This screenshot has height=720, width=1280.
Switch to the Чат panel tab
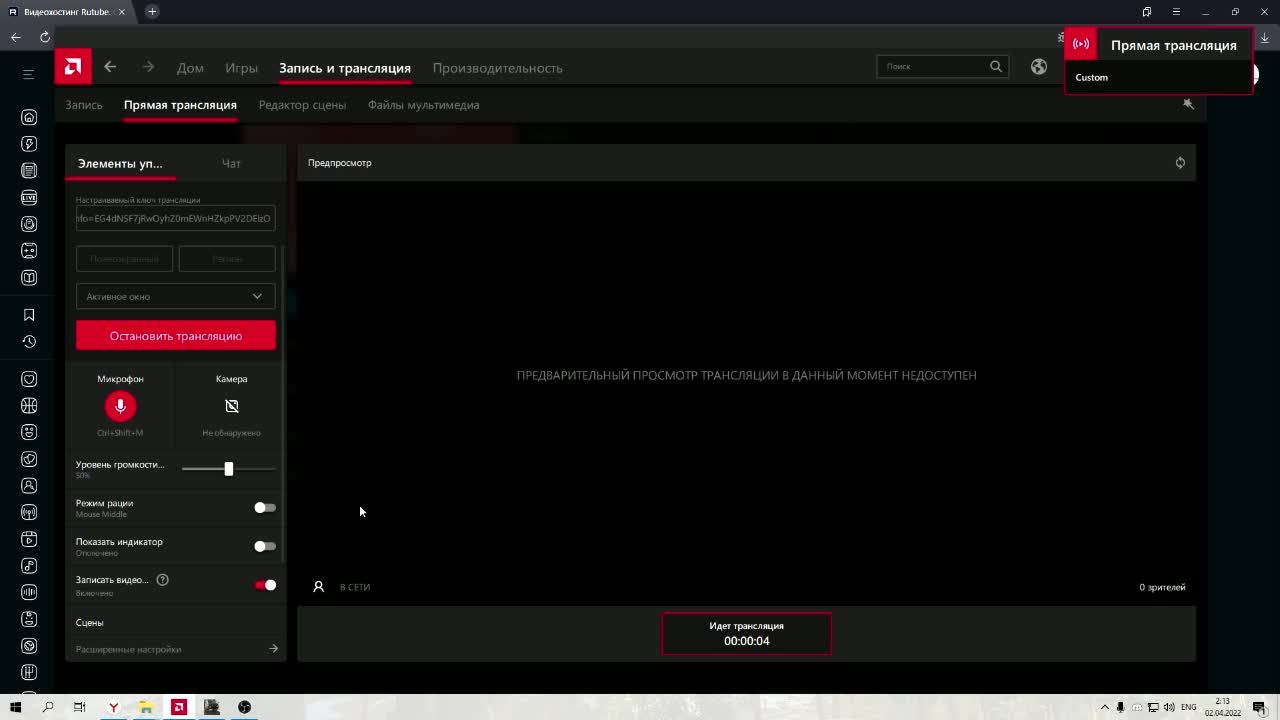tap(231, 163)
